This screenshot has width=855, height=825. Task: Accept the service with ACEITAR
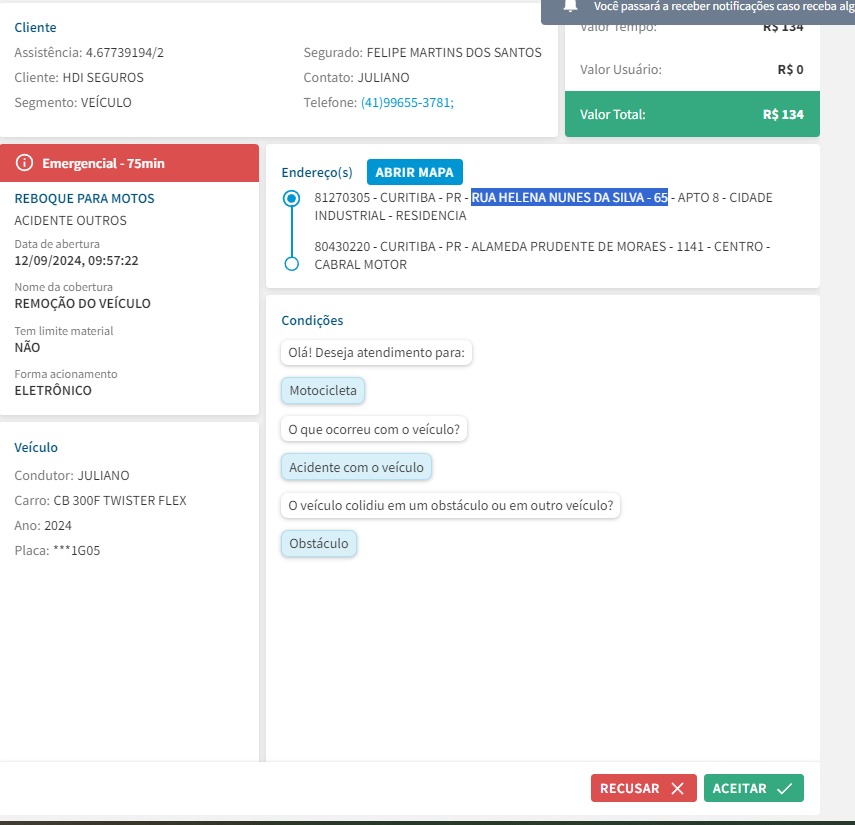[x=754, y=788]
